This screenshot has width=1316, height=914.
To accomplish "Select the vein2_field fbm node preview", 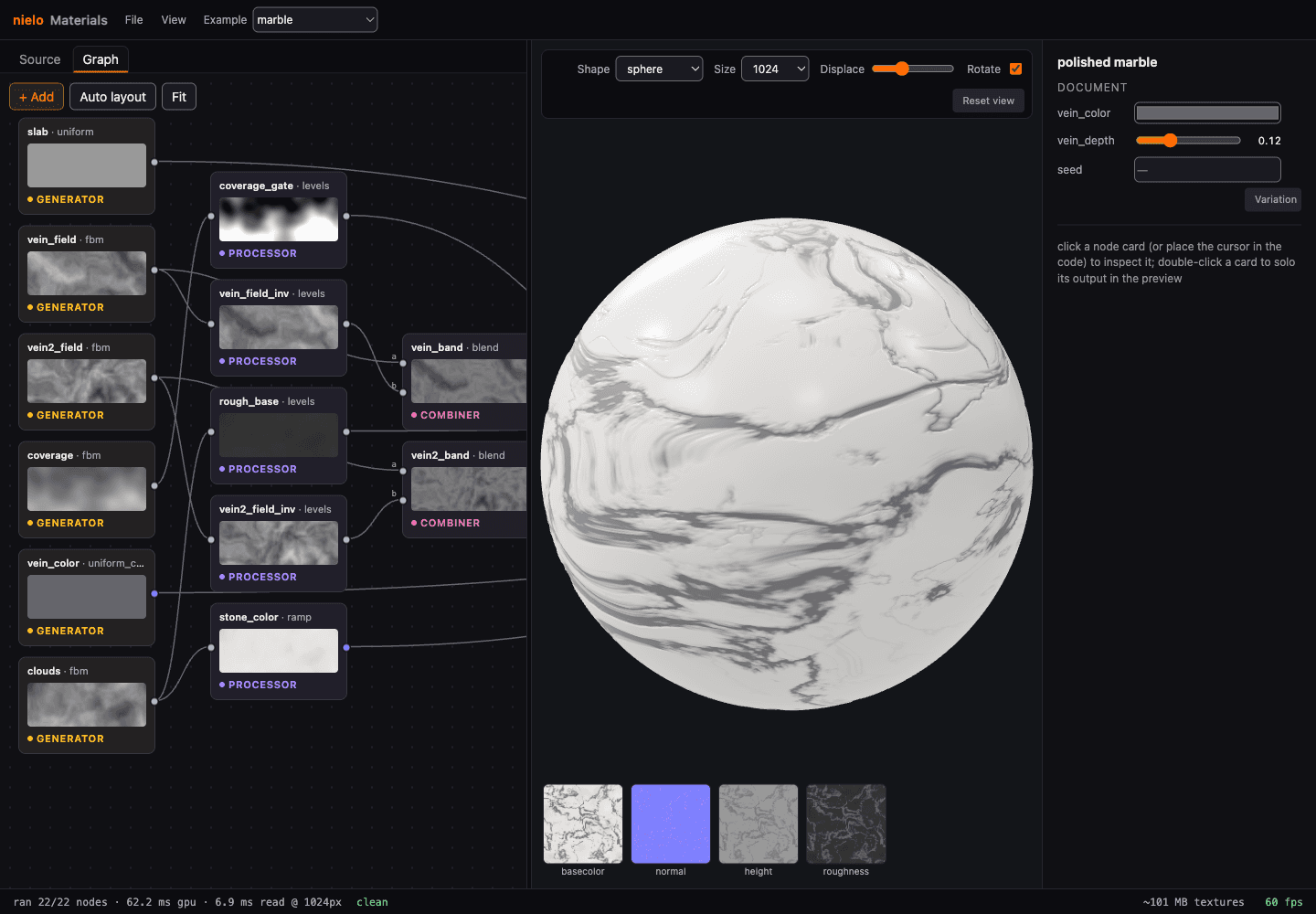I will point(87,381).
